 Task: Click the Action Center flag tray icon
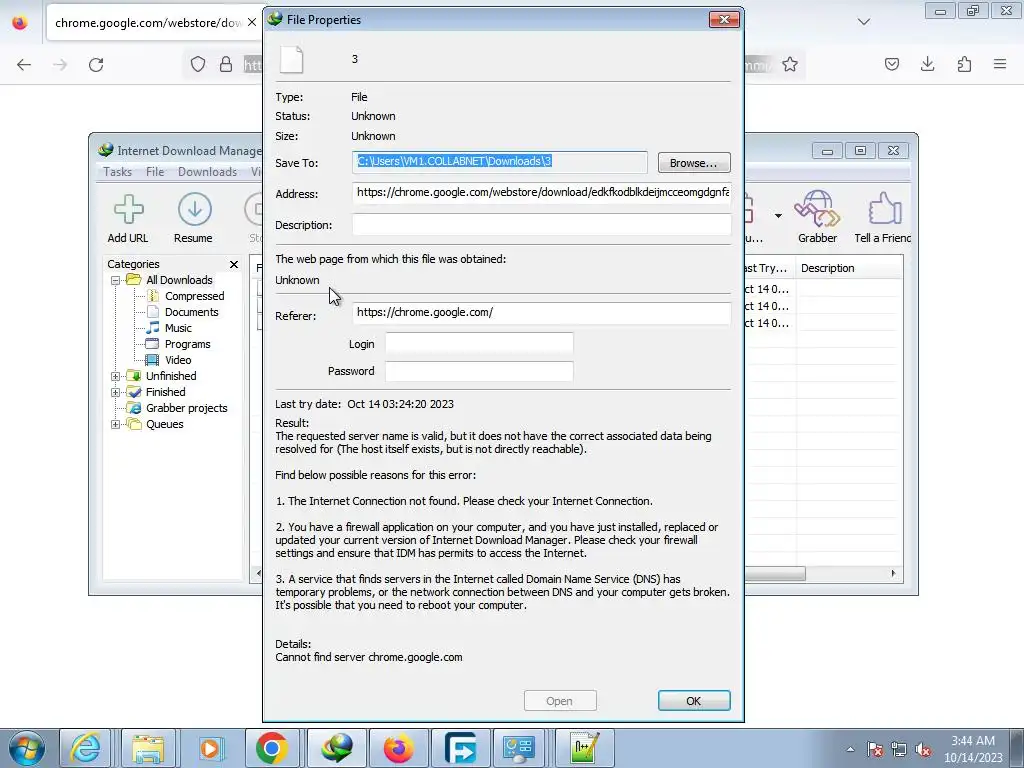click(x=874, y=750)
